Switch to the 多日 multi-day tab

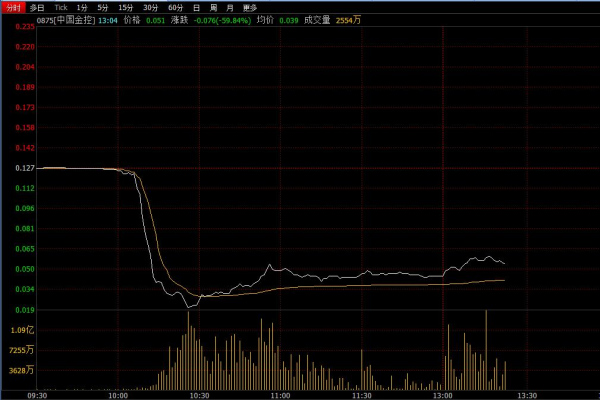pos(37,8)
